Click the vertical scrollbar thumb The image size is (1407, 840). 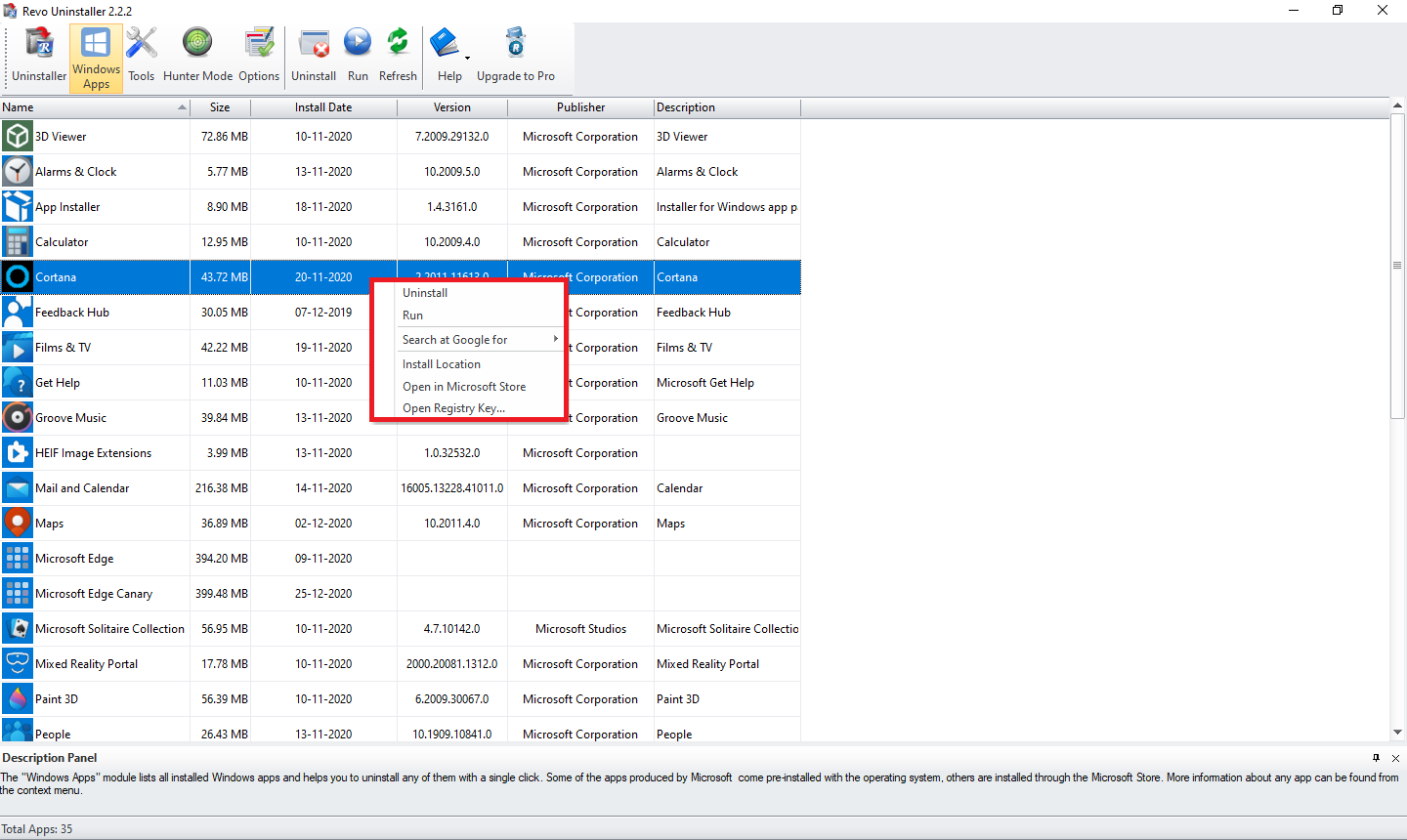click(x=1398, y=268)
